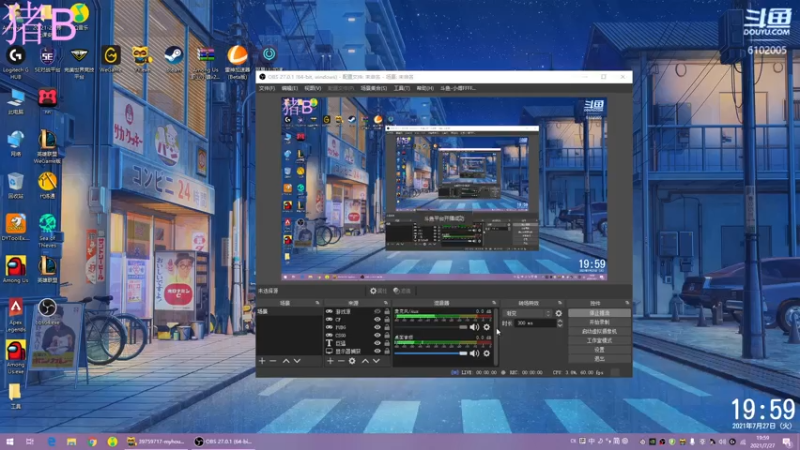Viewport: 800px width, 450px height.
Task: Toggle the lock on the CF source
Action: click(x=387, y=319)
